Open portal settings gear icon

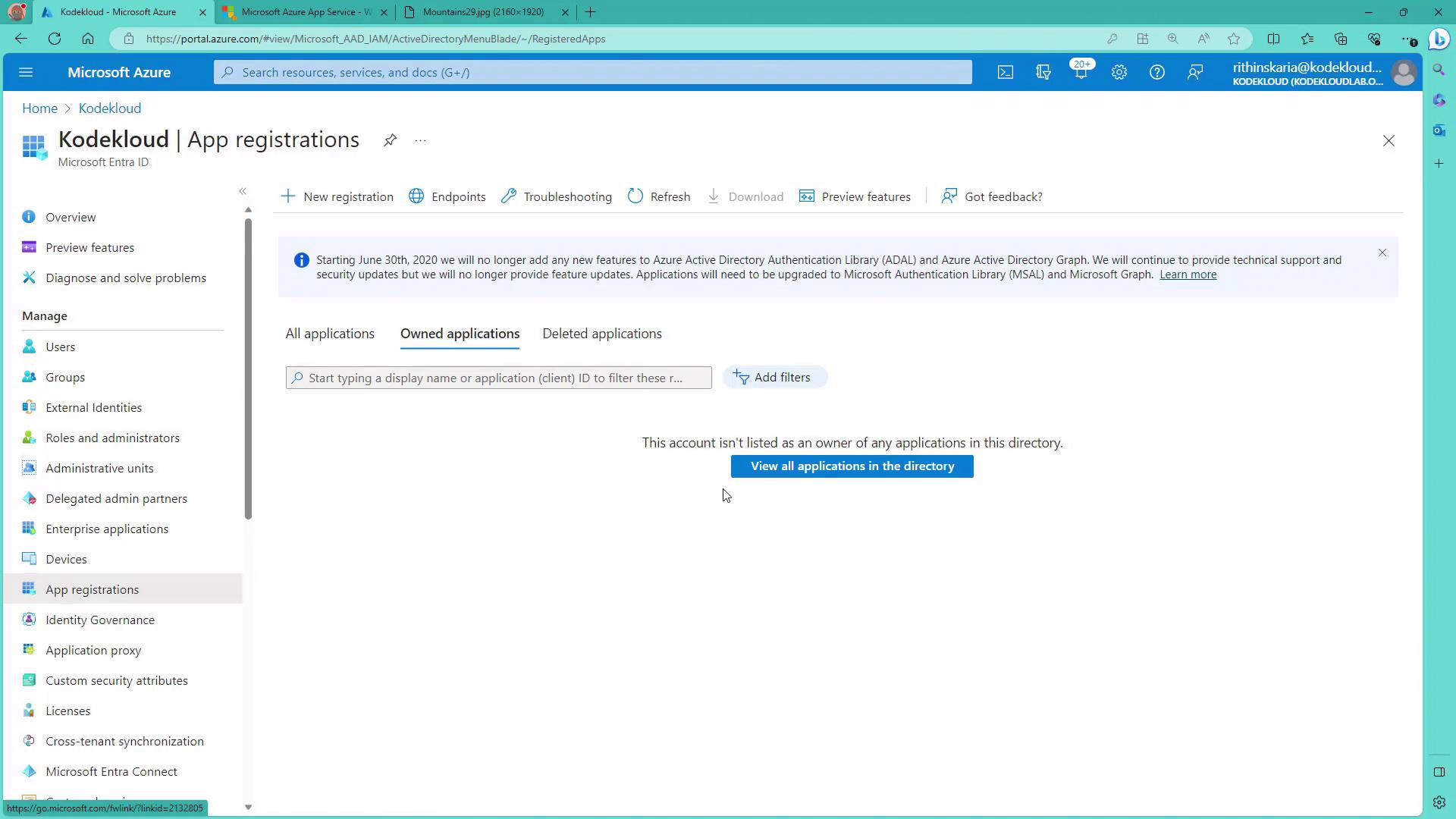[1119, 72]
